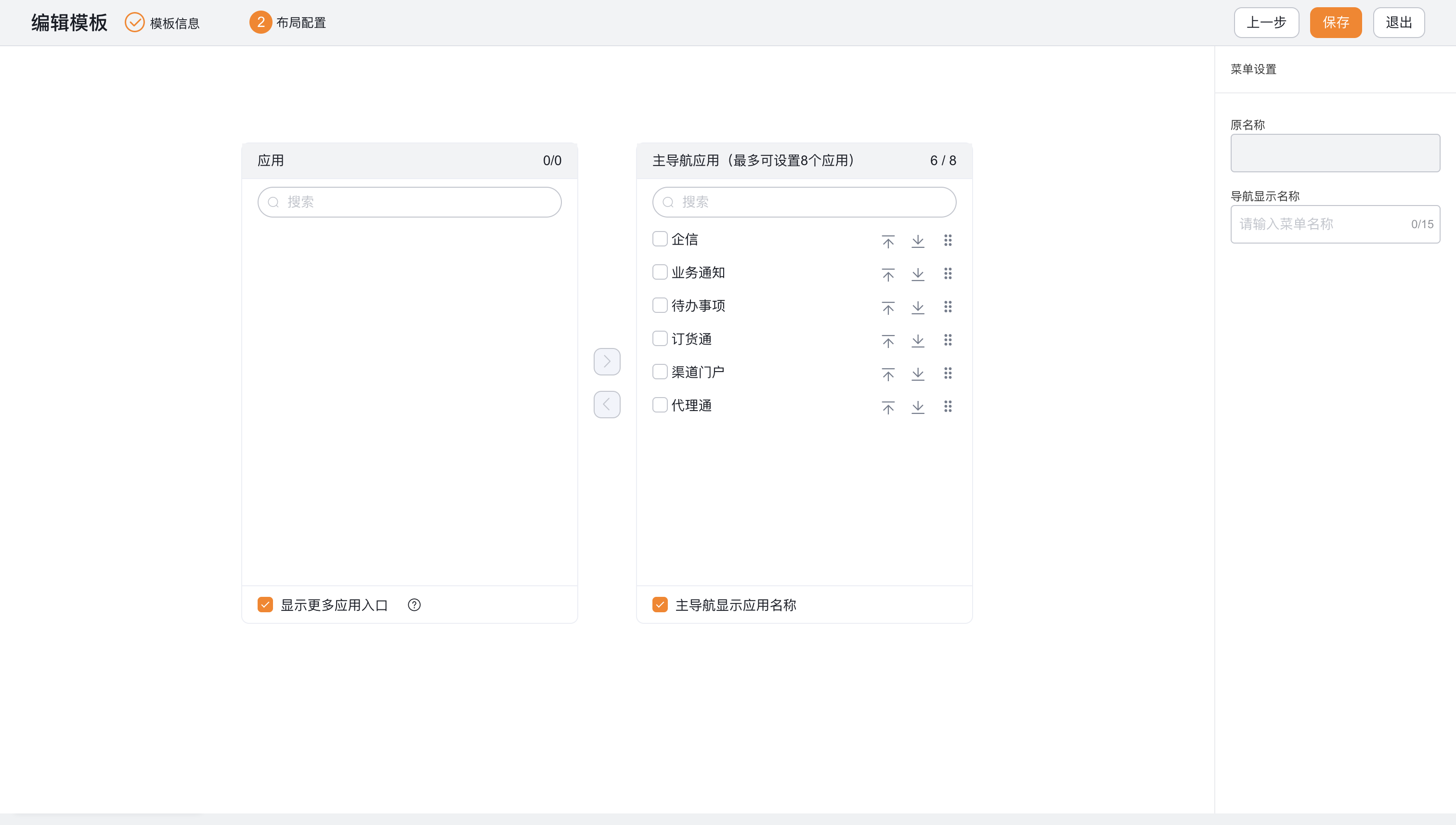Image resolution: width=1456 pixels, height=825 pixels.
Task: Move 订货通 to the bottom
Action: (x=918, y=341)
